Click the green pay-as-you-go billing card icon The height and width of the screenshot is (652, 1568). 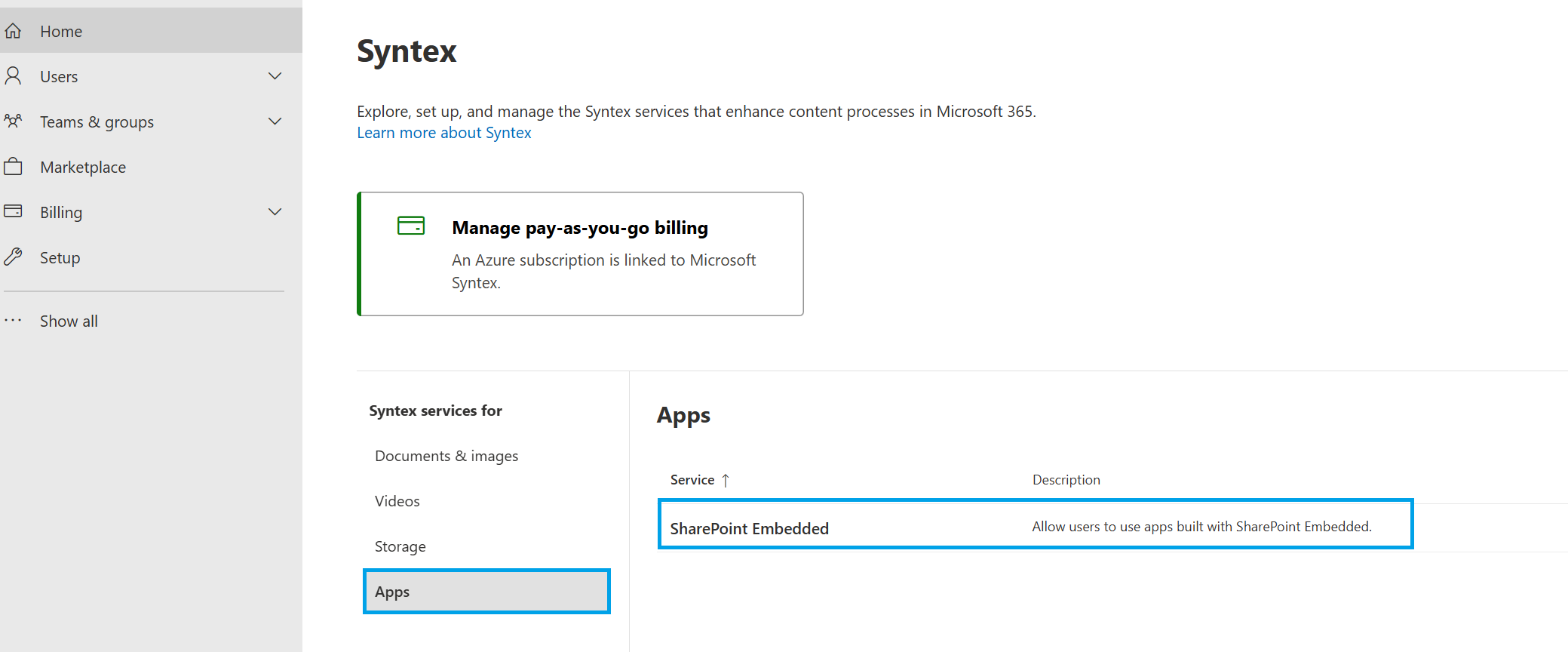pyautogui.click(x=410, y=226)
